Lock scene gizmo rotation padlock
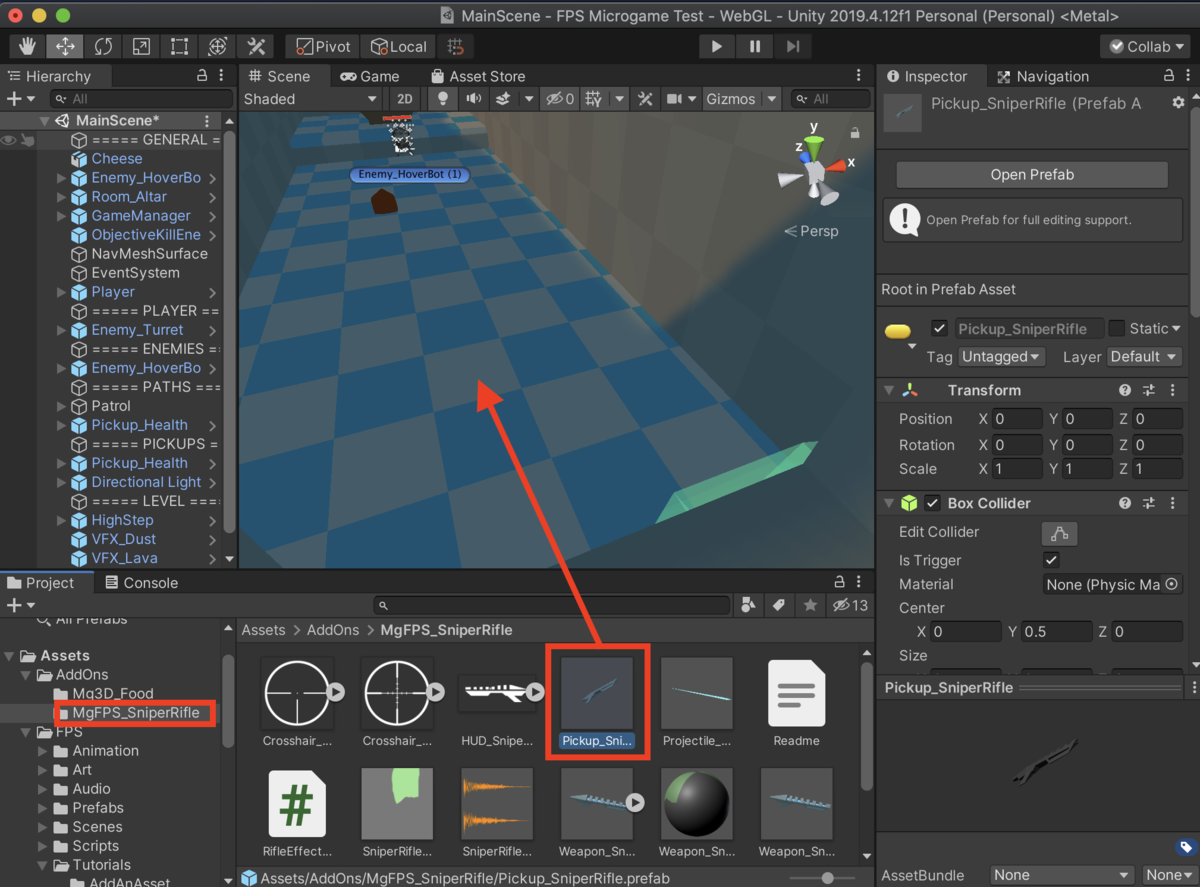This screenshot has width=1200, height=887. 855,132
